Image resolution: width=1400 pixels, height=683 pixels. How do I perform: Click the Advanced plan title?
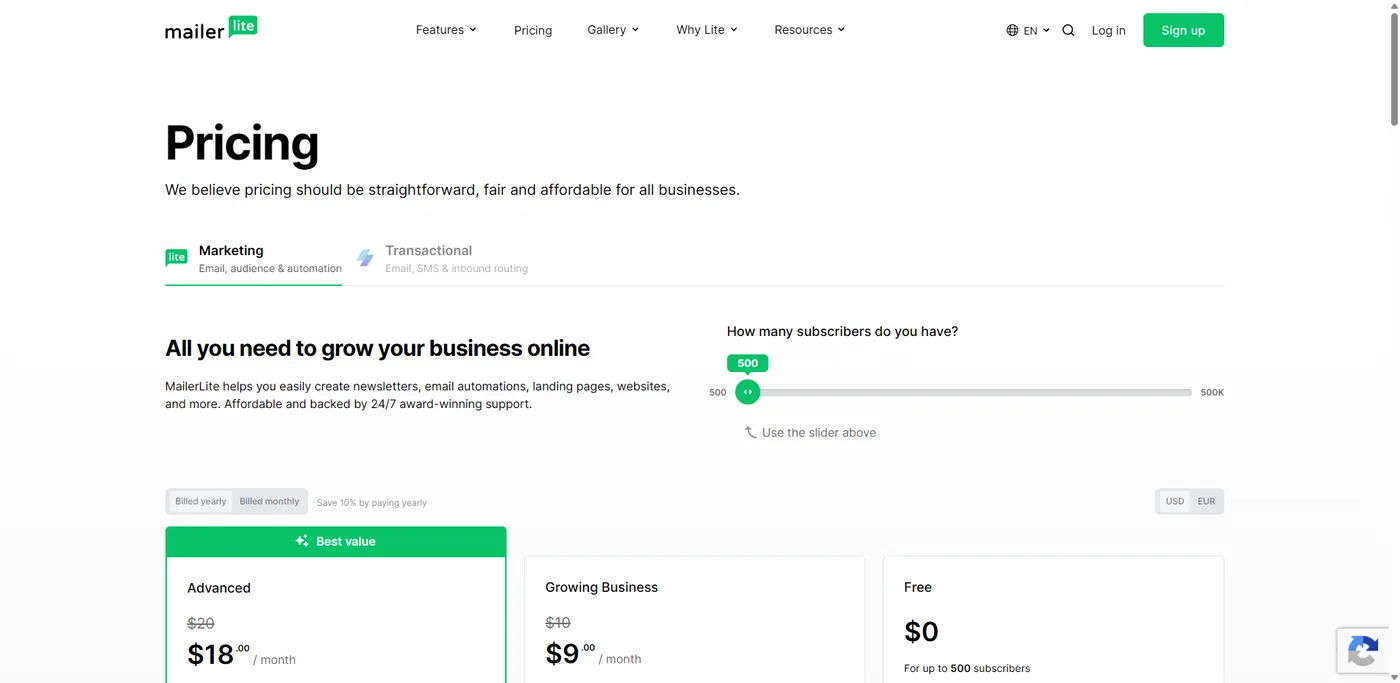click(x=219, y=588)
